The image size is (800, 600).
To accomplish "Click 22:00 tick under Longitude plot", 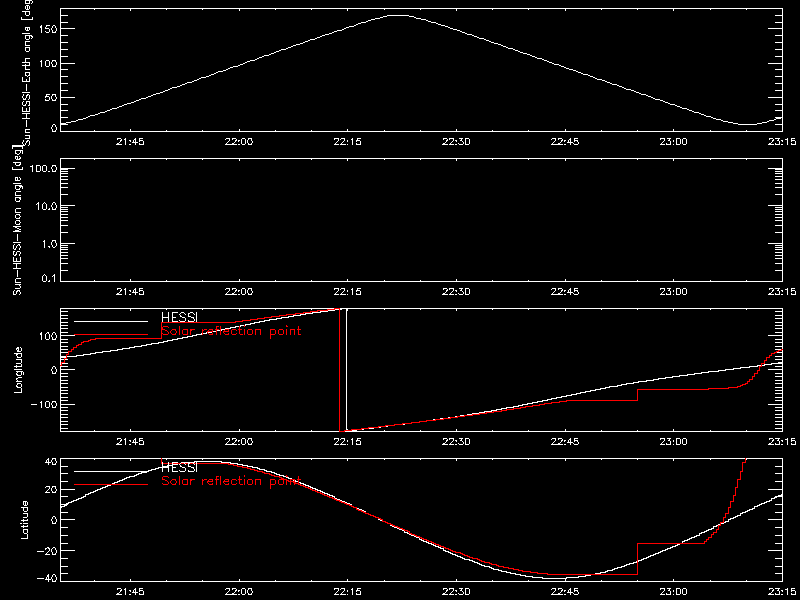I will pos(239,442).
